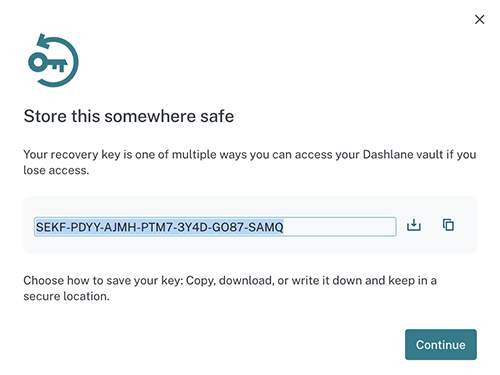Viewport: 500px width, 375px height.
Task: Click the recovery key circular-arrow logo
Action: click(x=53, y=60)
